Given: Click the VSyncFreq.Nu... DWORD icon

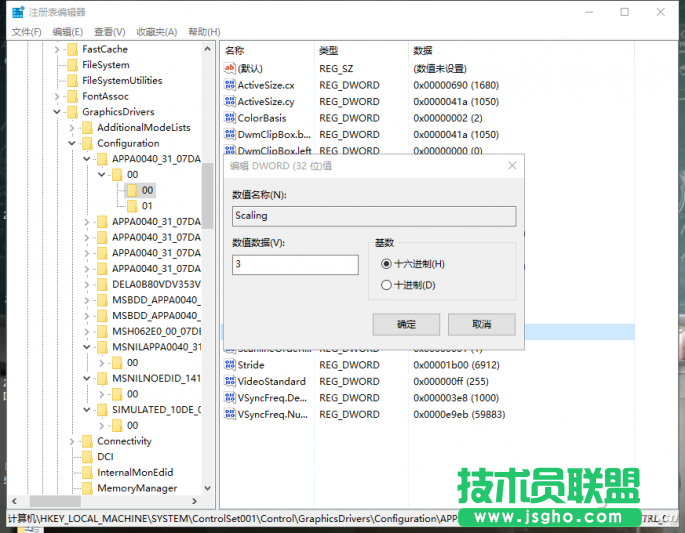Looking at the screenshot, I should (x=229, y=414).
